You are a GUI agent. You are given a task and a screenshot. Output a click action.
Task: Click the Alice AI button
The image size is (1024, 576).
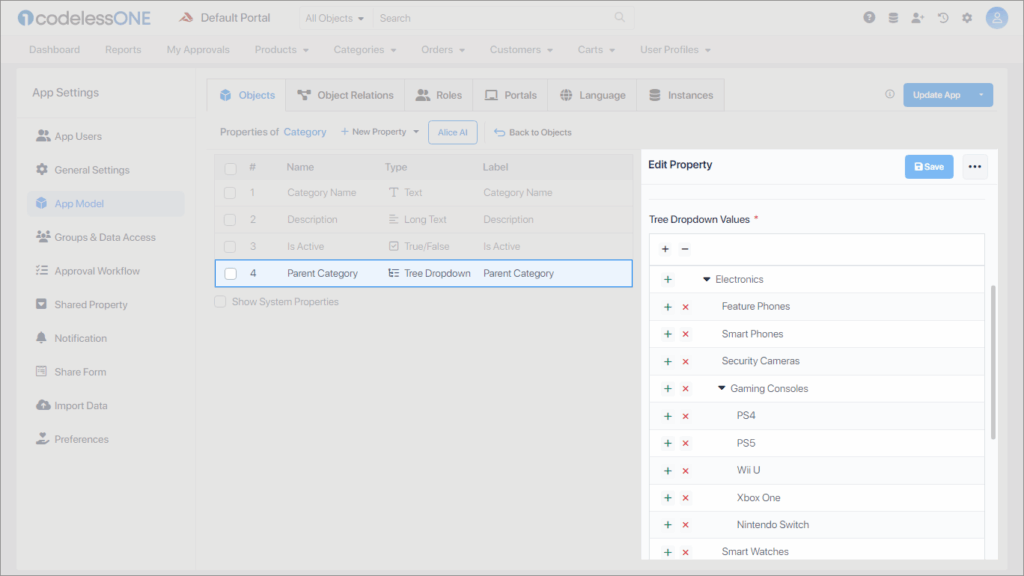453,132
